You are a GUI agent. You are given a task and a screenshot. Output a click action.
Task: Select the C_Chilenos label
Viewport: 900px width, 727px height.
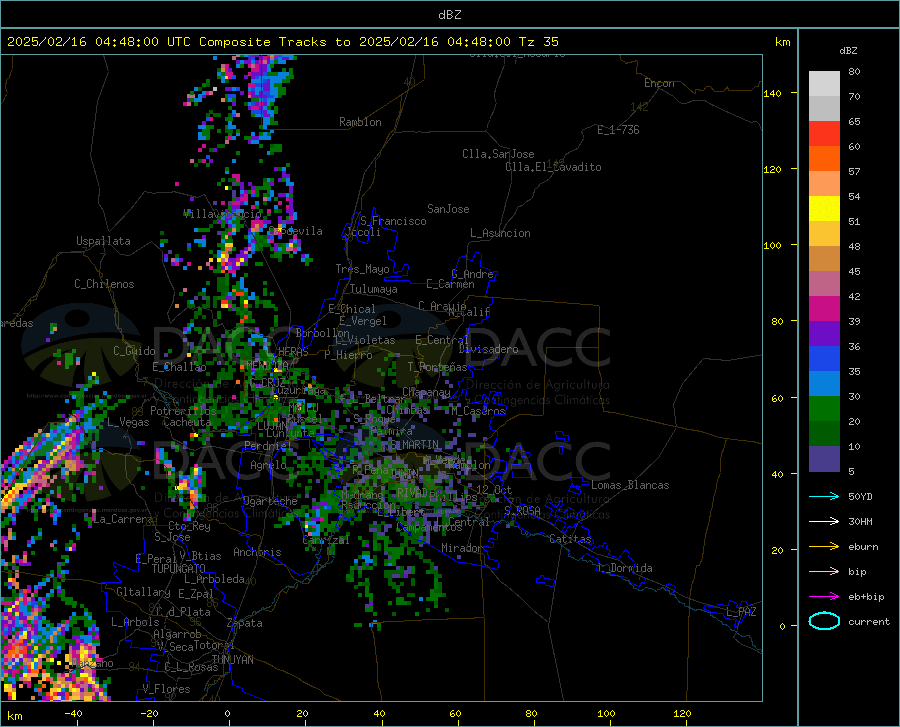pos(104,284)
